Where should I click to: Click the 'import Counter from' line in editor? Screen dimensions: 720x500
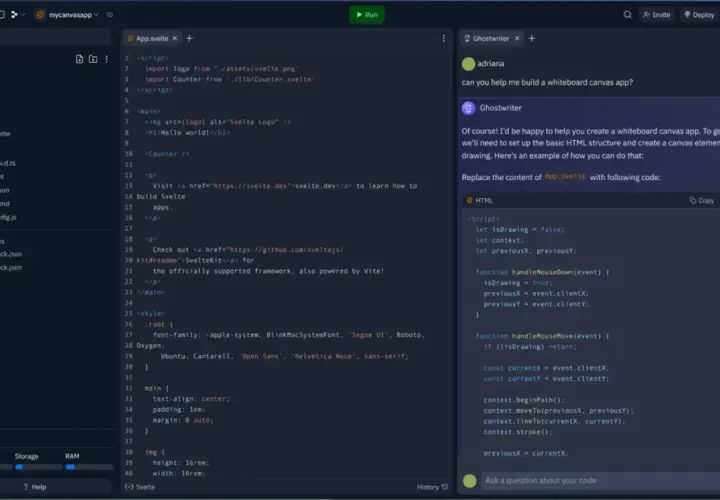[230, 79]
